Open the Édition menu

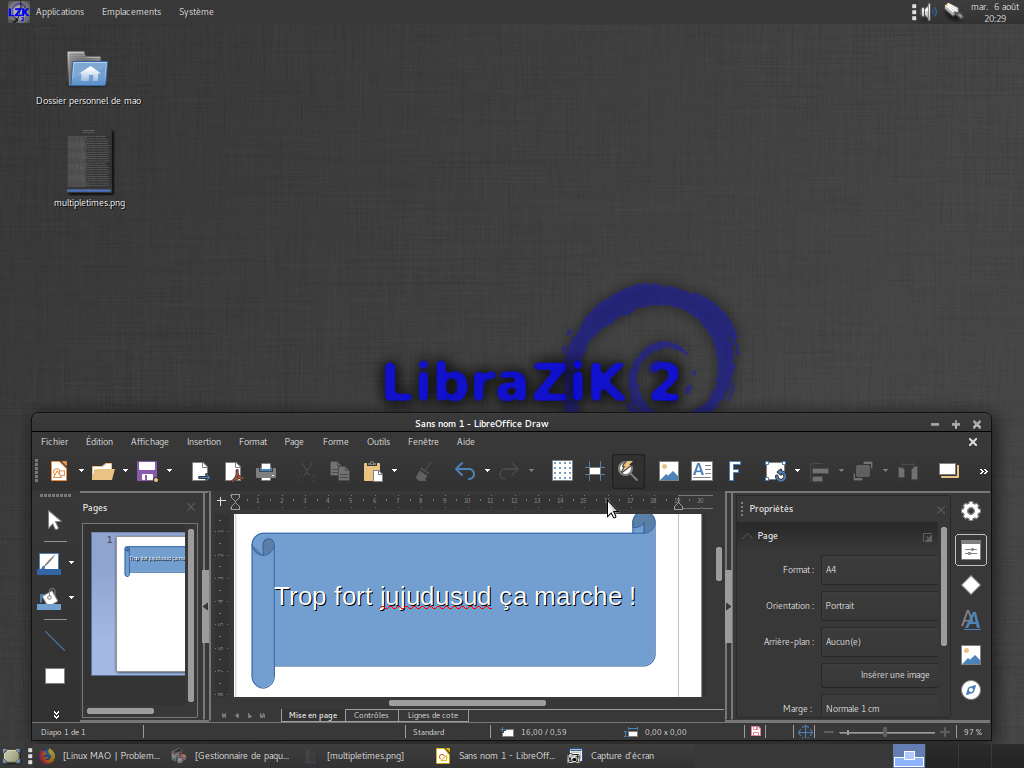click(99, 442)
